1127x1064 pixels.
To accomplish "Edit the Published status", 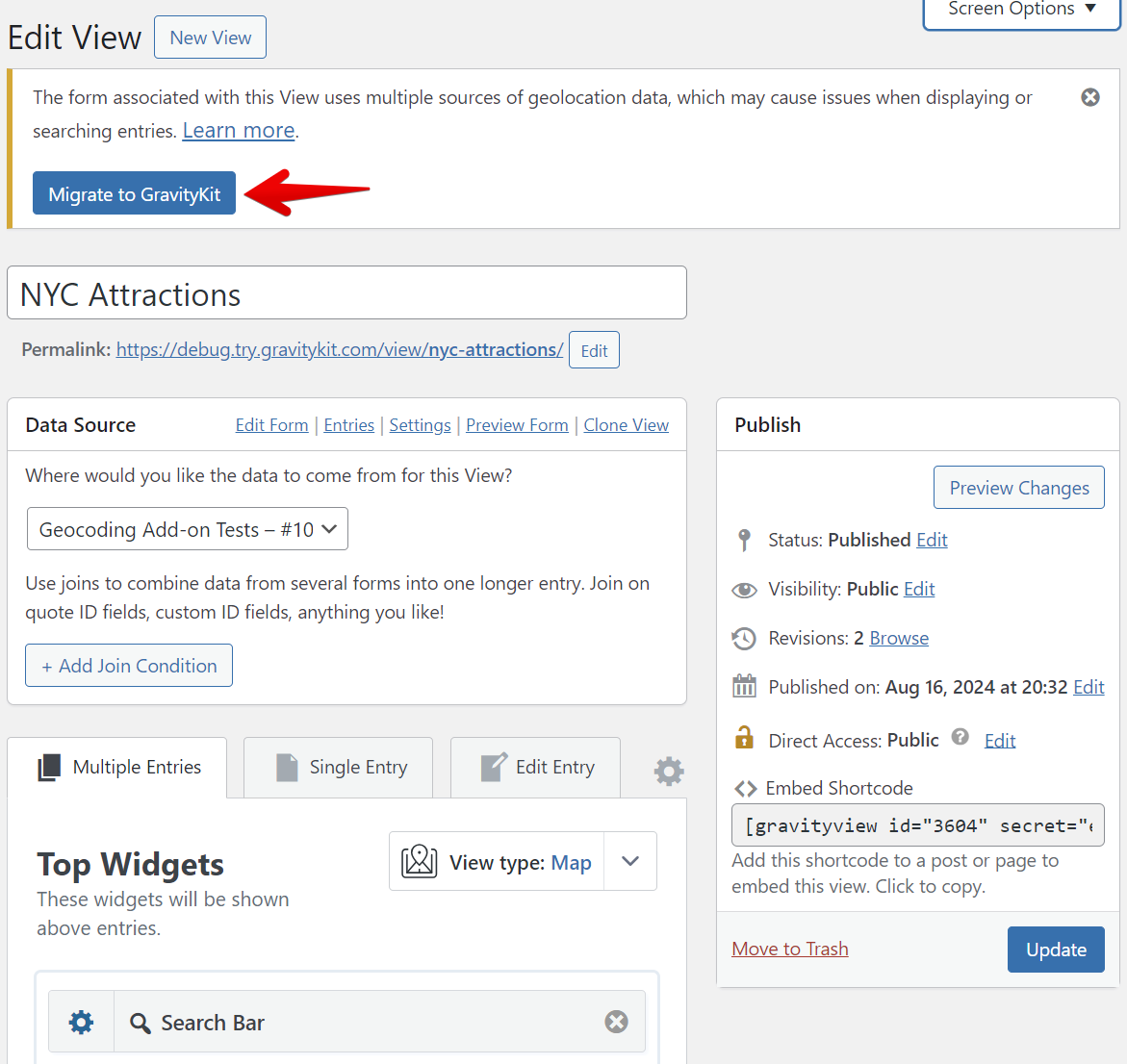I will (x=932, y=540).
